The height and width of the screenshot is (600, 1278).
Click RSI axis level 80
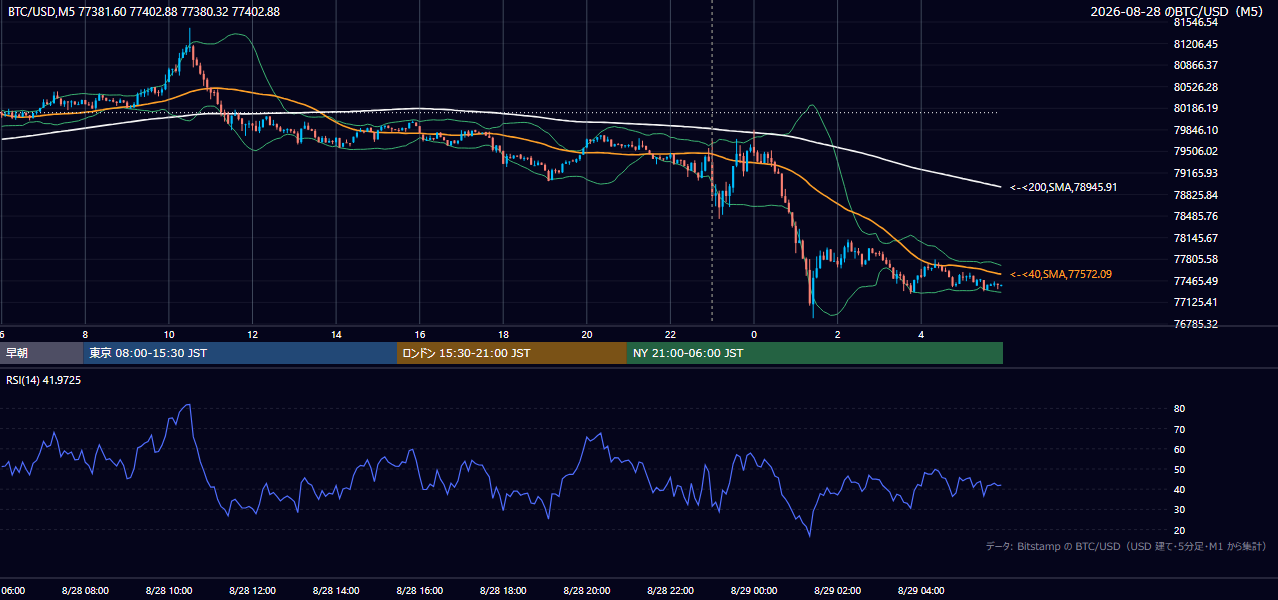(1180, 409)
